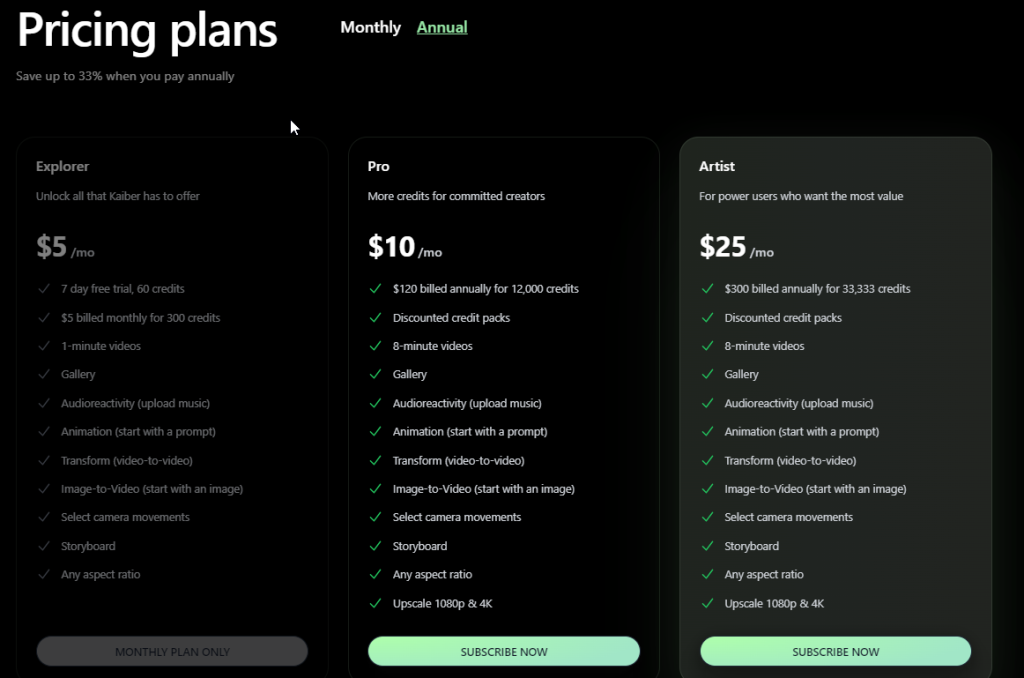Click the Pricing plans heading
This screenshot has height=678, width=1024.
point(147,31)
